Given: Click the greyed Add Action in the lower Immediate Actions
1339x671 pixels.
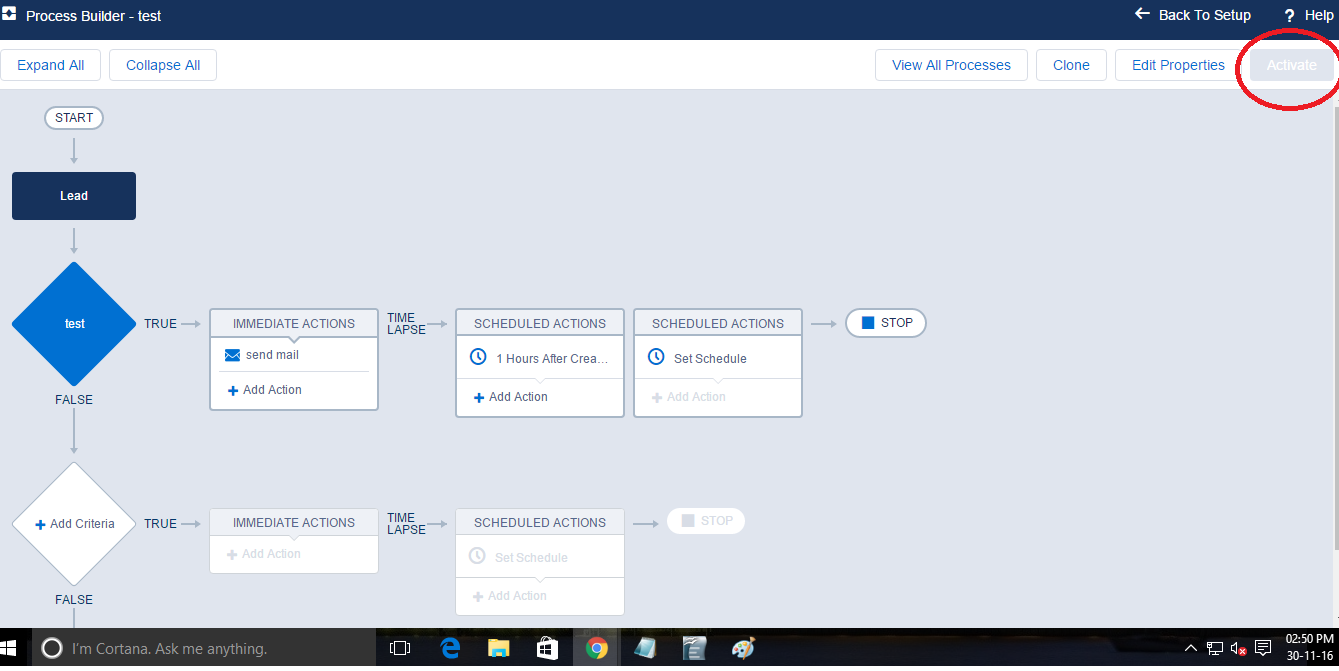Looking at the screenshot, I should (x=263, y=554).
